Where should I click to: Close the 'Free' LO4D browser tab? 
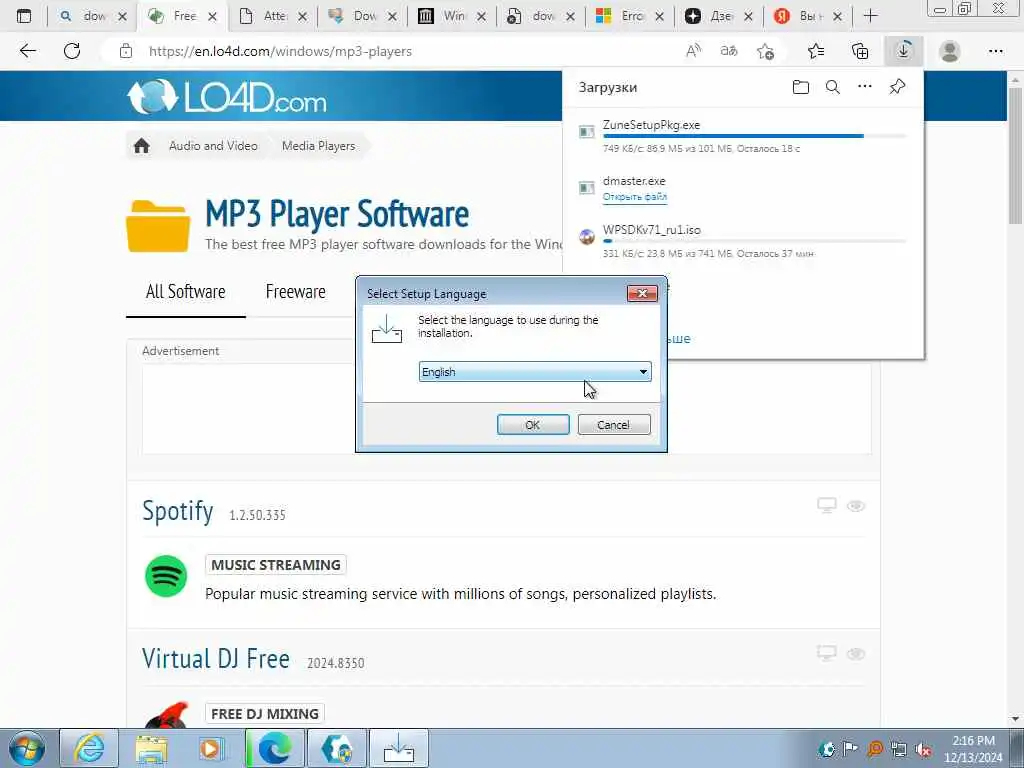212,16
